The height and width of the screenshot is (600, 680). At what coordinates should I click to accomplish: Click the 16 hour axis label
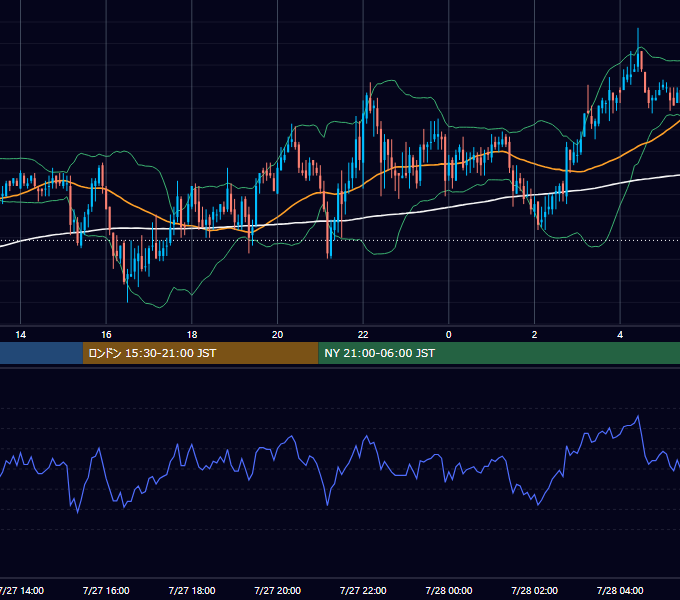(106, 335)
